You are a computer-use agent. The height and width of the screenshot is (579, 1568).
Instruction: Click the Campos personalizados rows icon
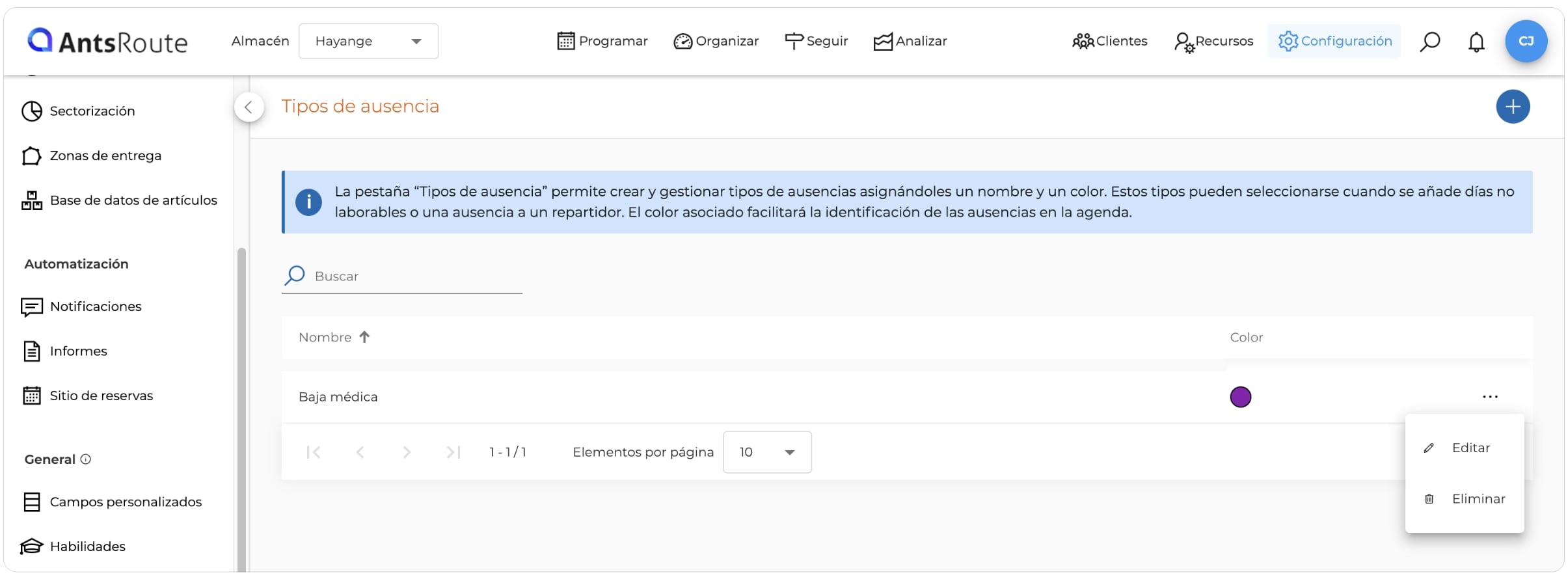coord(31,502)
